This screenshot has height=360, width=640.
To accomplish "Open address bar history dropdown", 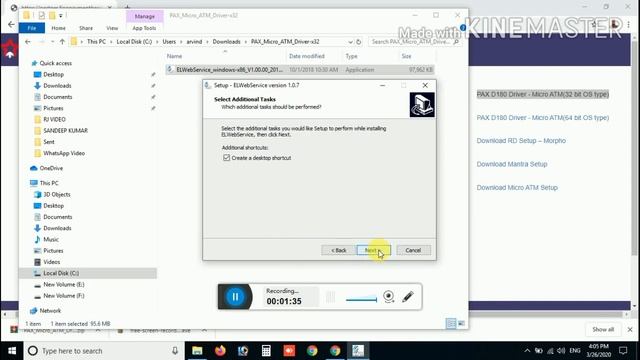I will [350, 42].
